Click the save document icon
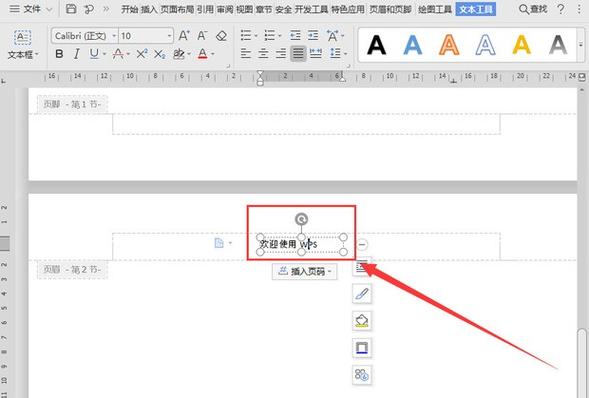The height and width of the screenshot is (398, 589). (x=71, y=9)
